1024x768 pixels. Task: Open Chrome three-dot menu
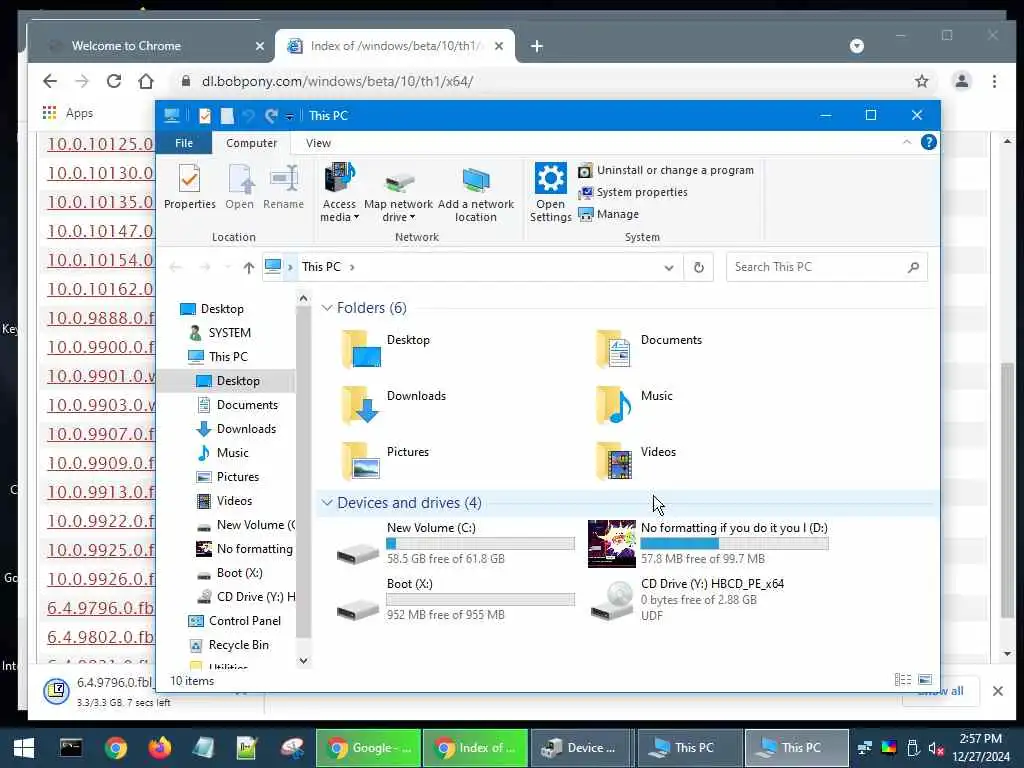click(x=994, y=81)
